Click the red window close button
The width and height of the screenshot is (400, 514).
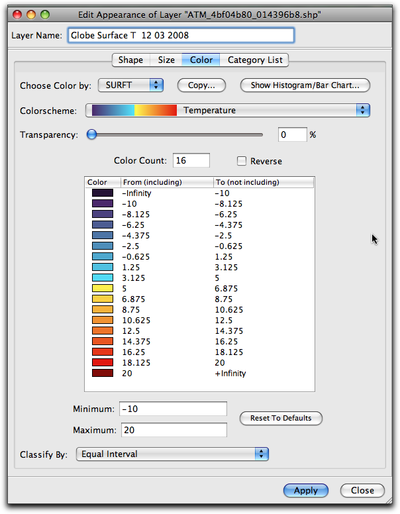pos(17,14)
